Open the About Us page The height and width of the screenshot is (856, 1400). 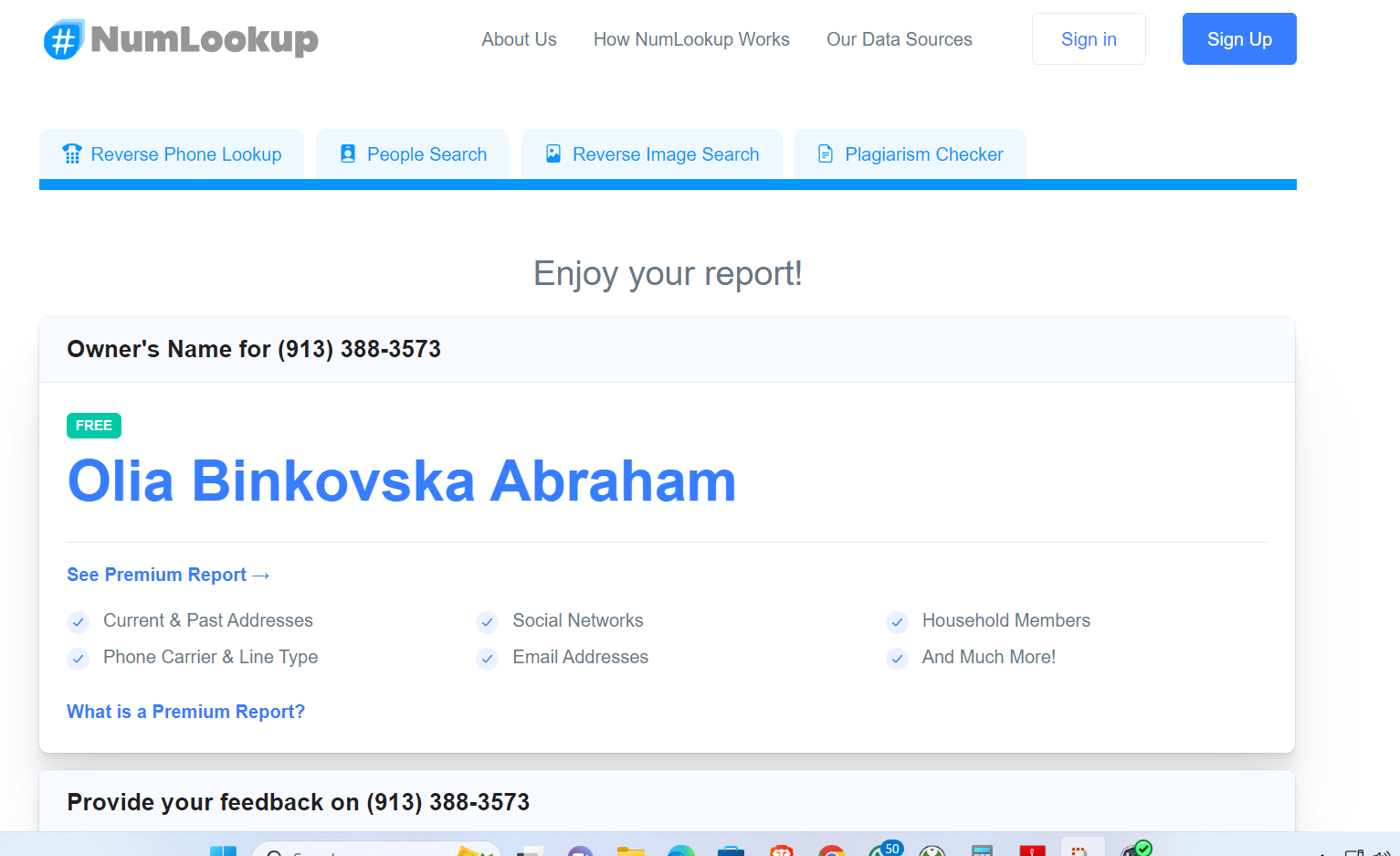(519, 39)
